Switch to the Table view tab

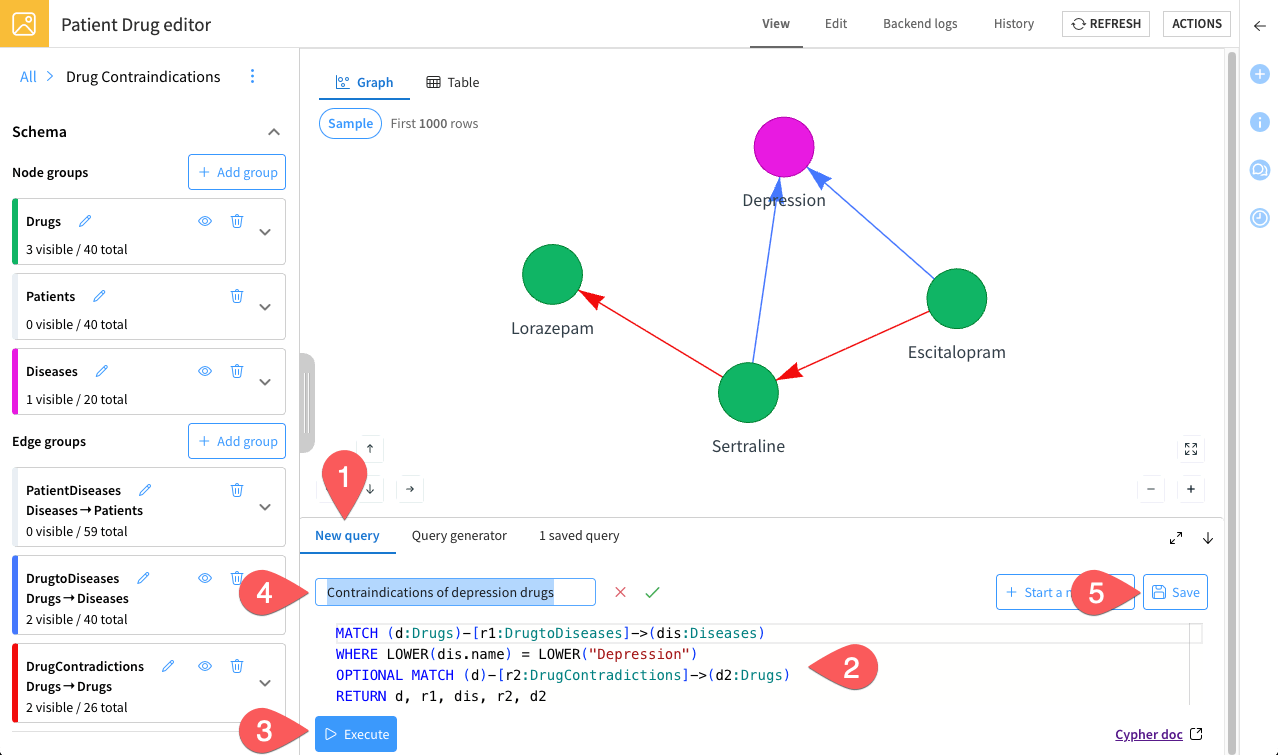tap(453, 83)
